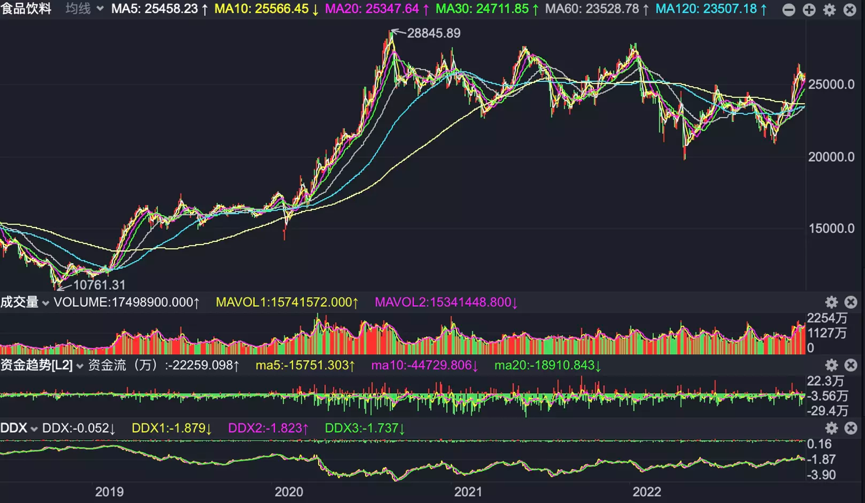The image size is (865, 503).
Task: Remove the 成交量 volume panel
Action: coord(851,302)
